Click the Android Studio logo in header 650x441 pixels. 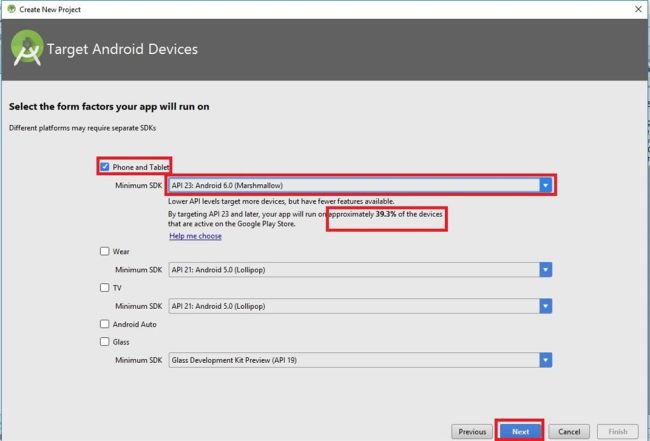click(x=27, y=48)
